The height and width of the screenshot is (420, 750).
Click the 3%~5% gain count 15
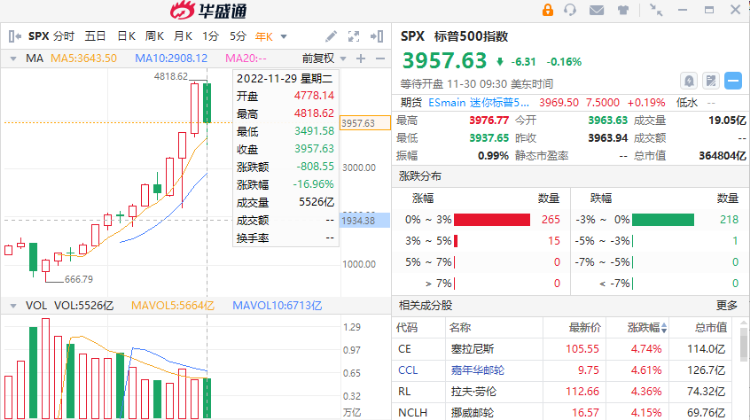click(554, 241)
